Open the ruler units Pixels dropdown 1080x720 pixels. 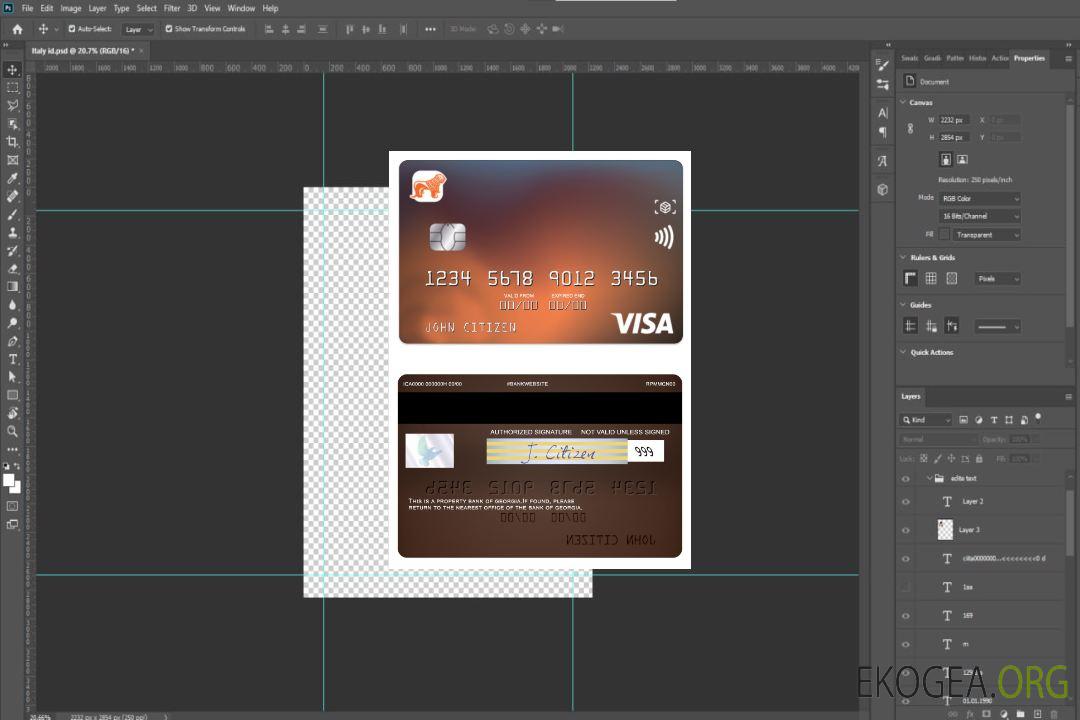998,279
